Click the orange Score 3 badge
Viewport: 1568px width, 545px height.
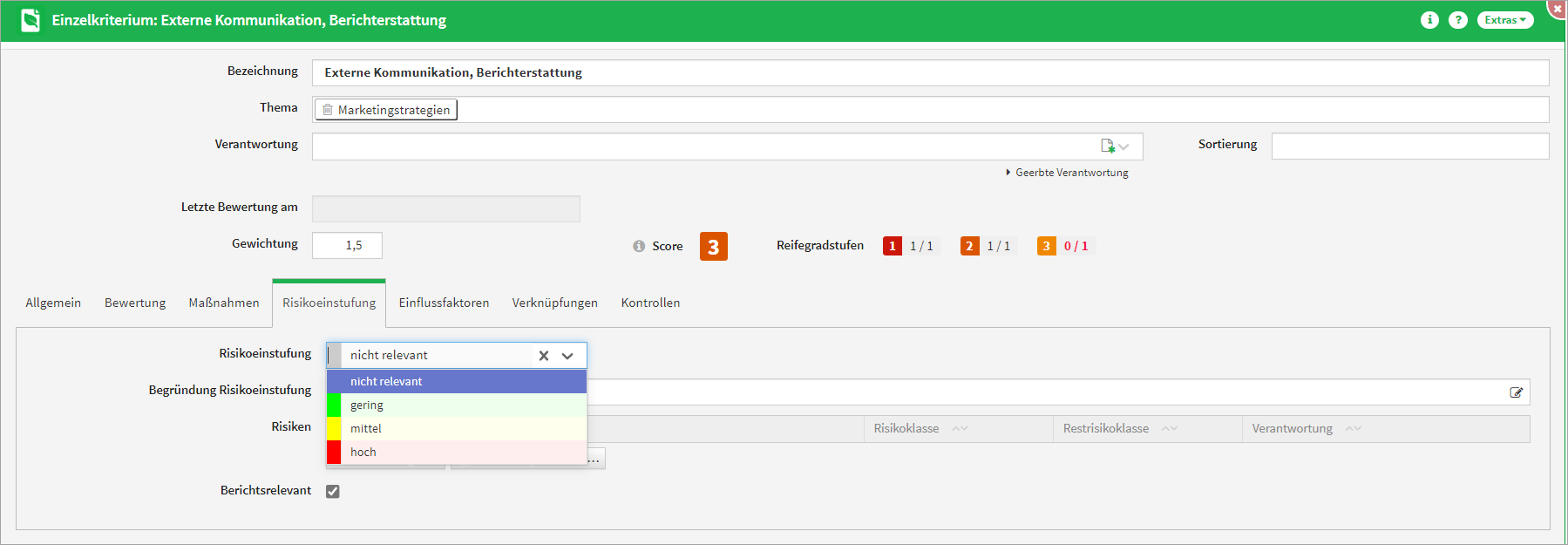713,247
